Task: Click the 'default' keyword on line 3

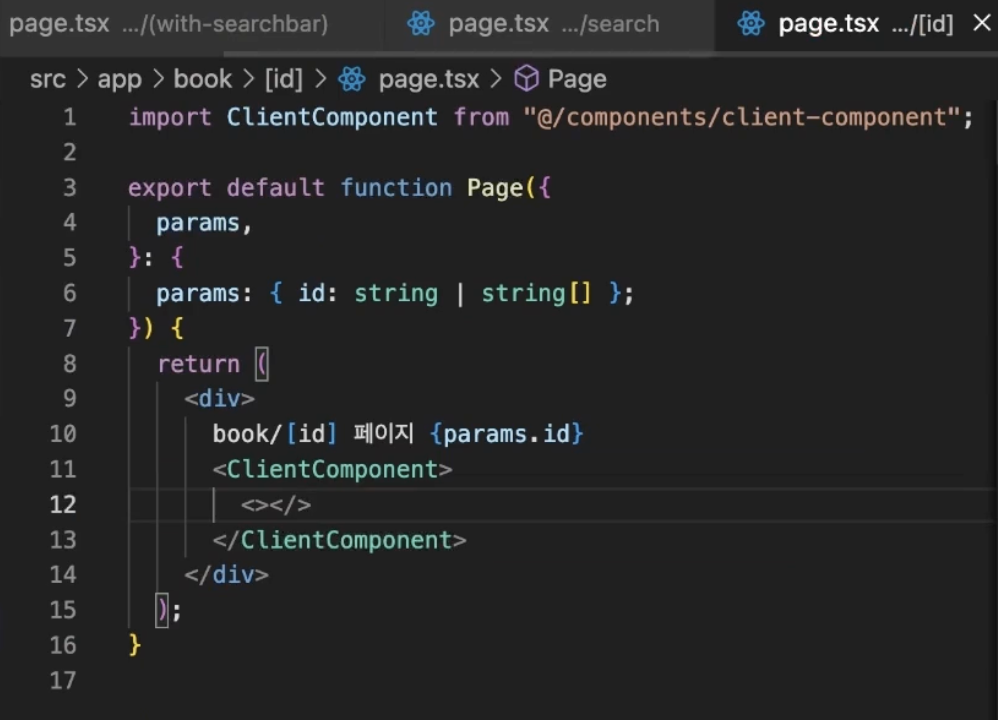Action: pos(275,188)
